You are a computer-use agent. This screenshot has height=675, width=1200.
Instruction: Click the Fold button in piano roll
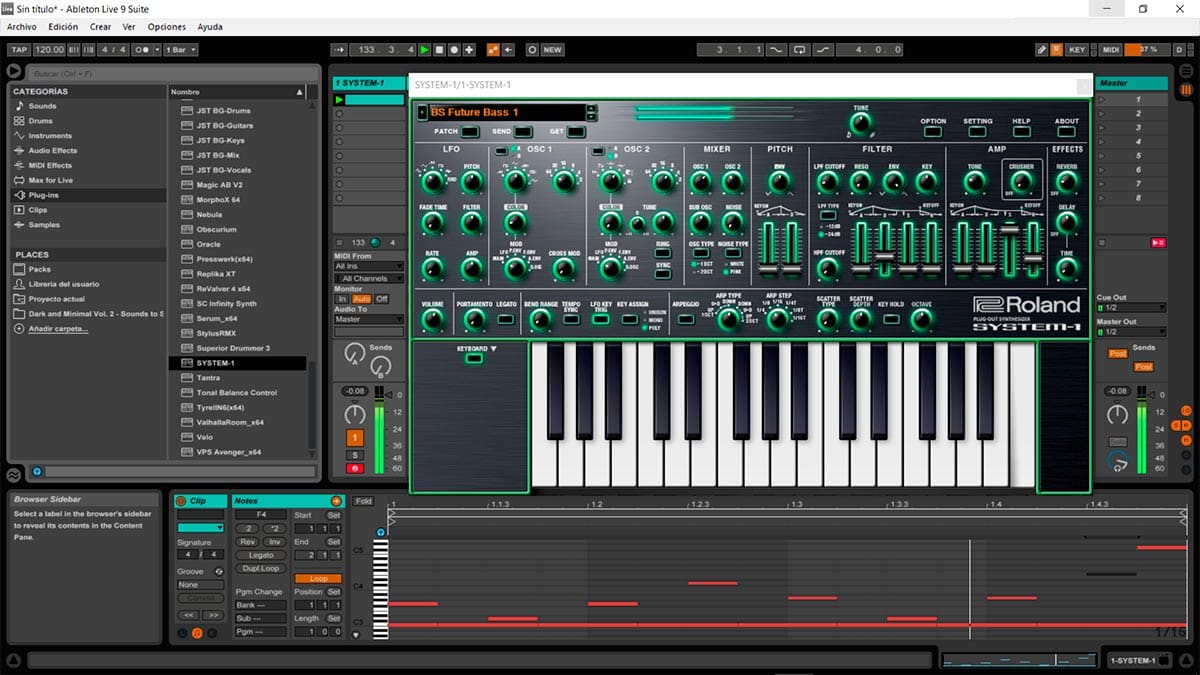pyautogui.click(x=363, y=501)
